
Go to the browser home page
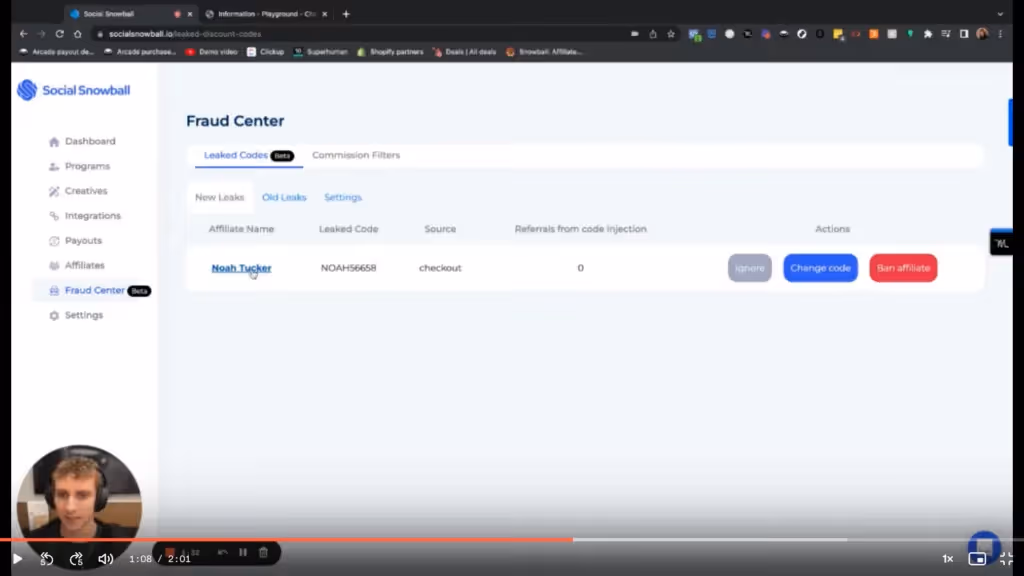pos(78,34)
